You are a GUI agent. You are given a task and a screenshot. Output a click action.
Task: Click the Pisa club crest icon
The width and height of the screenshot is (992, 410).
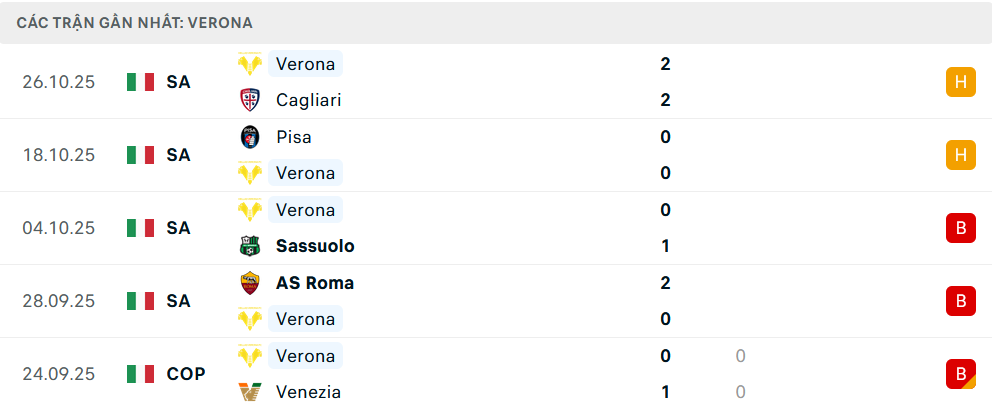(x=249, y=137)
